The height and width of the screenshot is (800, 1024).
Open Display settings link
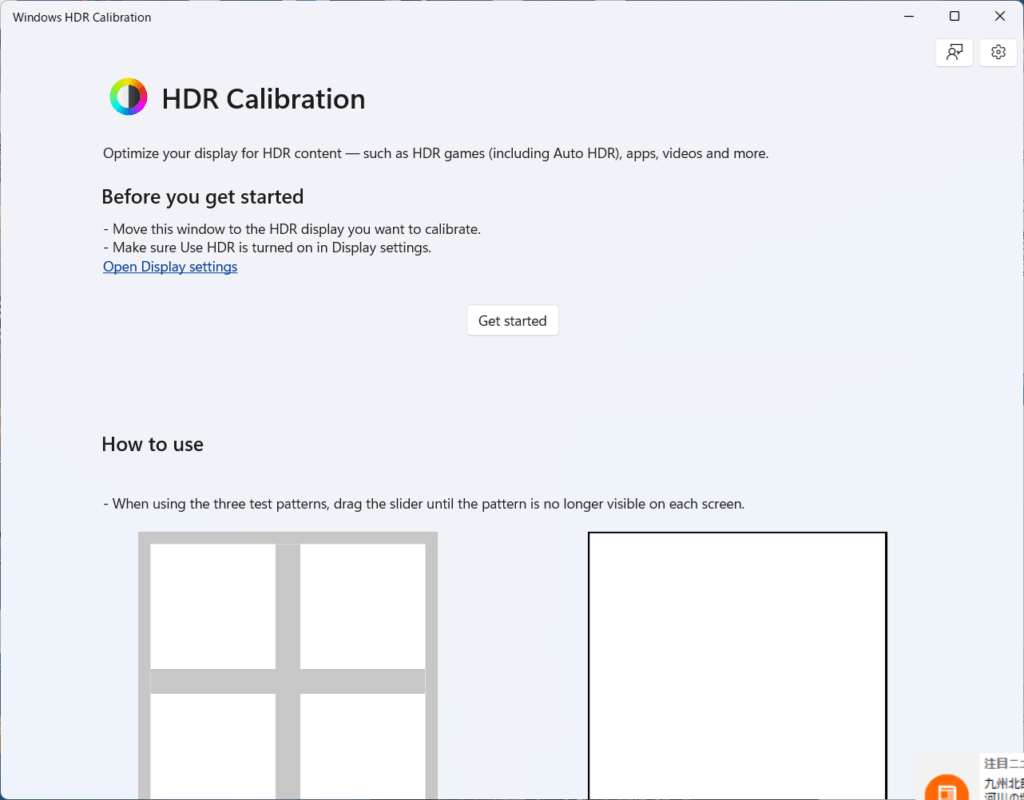tap(170, 266)
